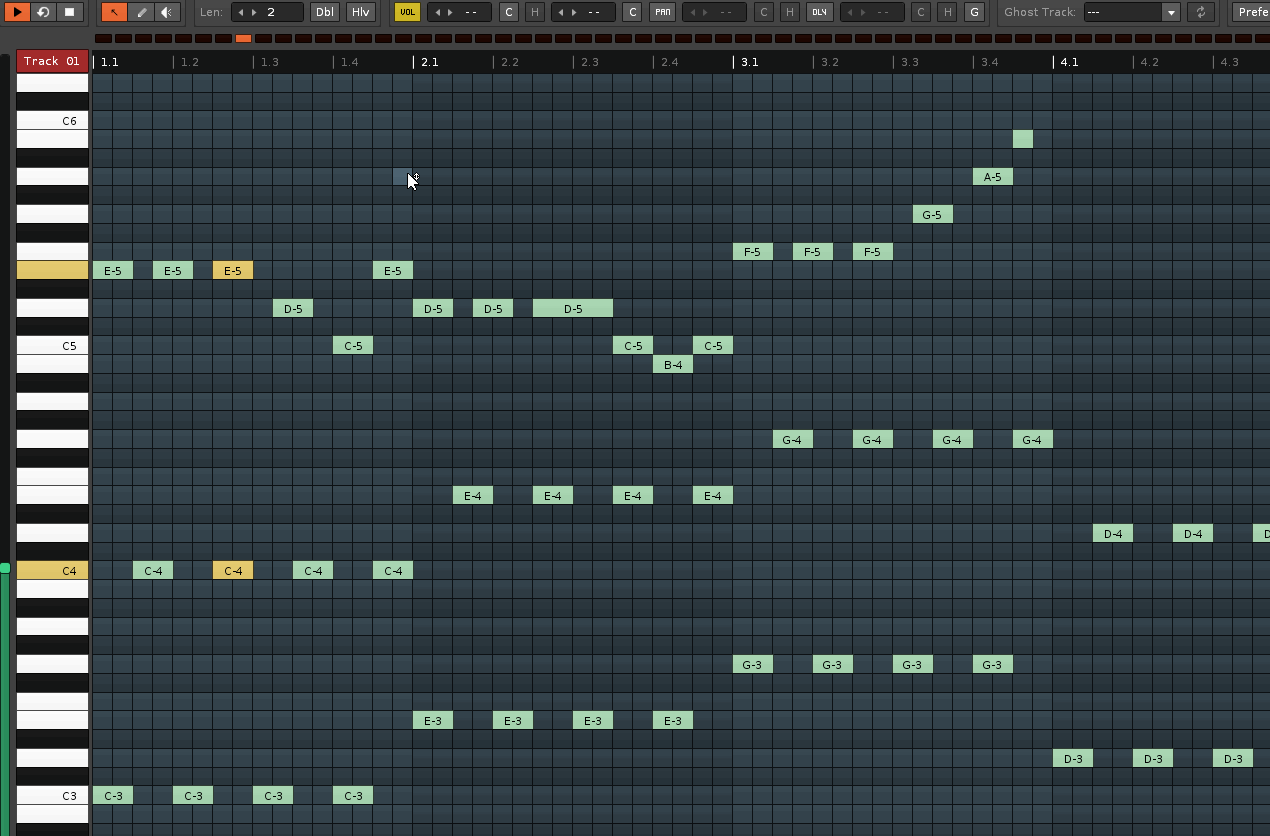The height and width of the screenshot is (836, 1270).
Task: Increase note length with Len right arrow
Action: point(254,12)
